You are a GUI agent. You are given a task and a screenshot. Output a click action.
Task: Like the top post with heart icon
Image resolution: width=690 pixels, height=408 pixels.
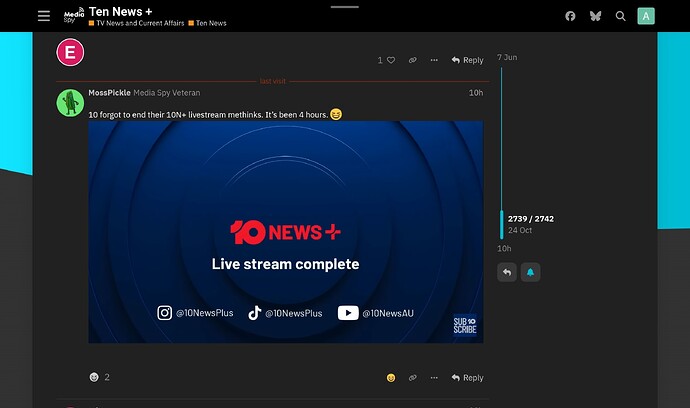coord(391,60)
